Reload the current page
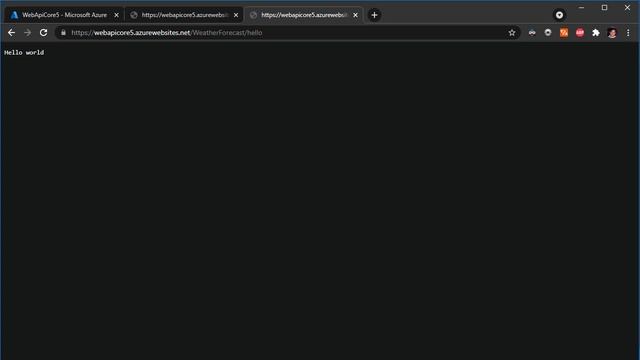640x360 pixels. pos(43,33)
